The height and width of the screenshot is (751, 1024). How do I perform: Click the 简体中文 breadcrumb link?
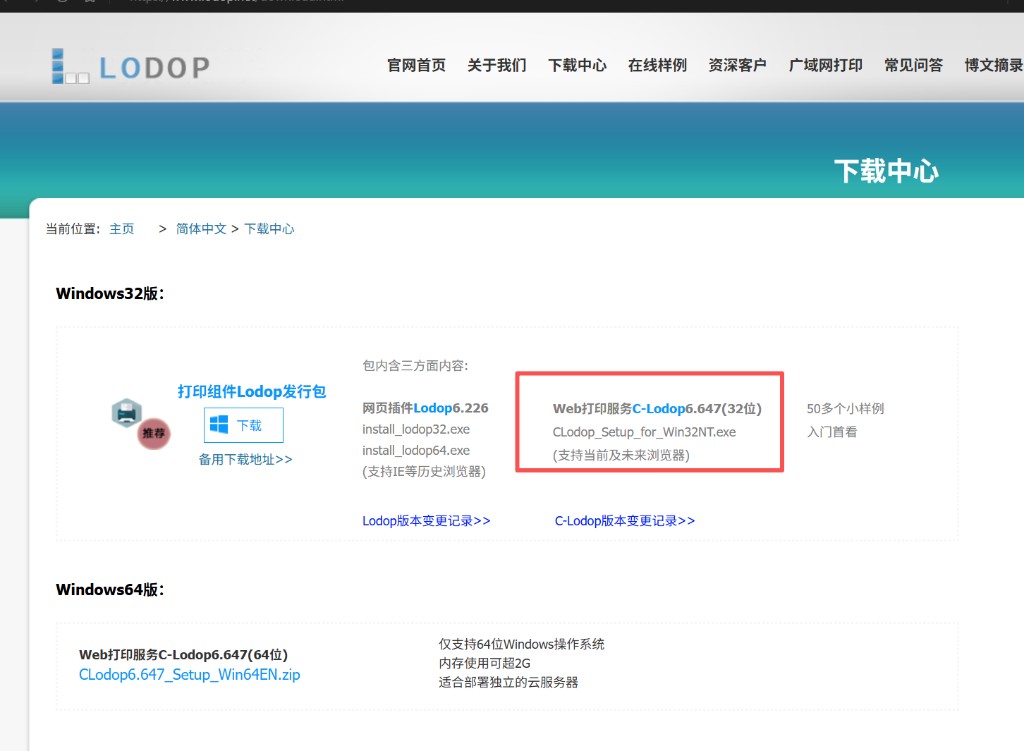point(201,229)
